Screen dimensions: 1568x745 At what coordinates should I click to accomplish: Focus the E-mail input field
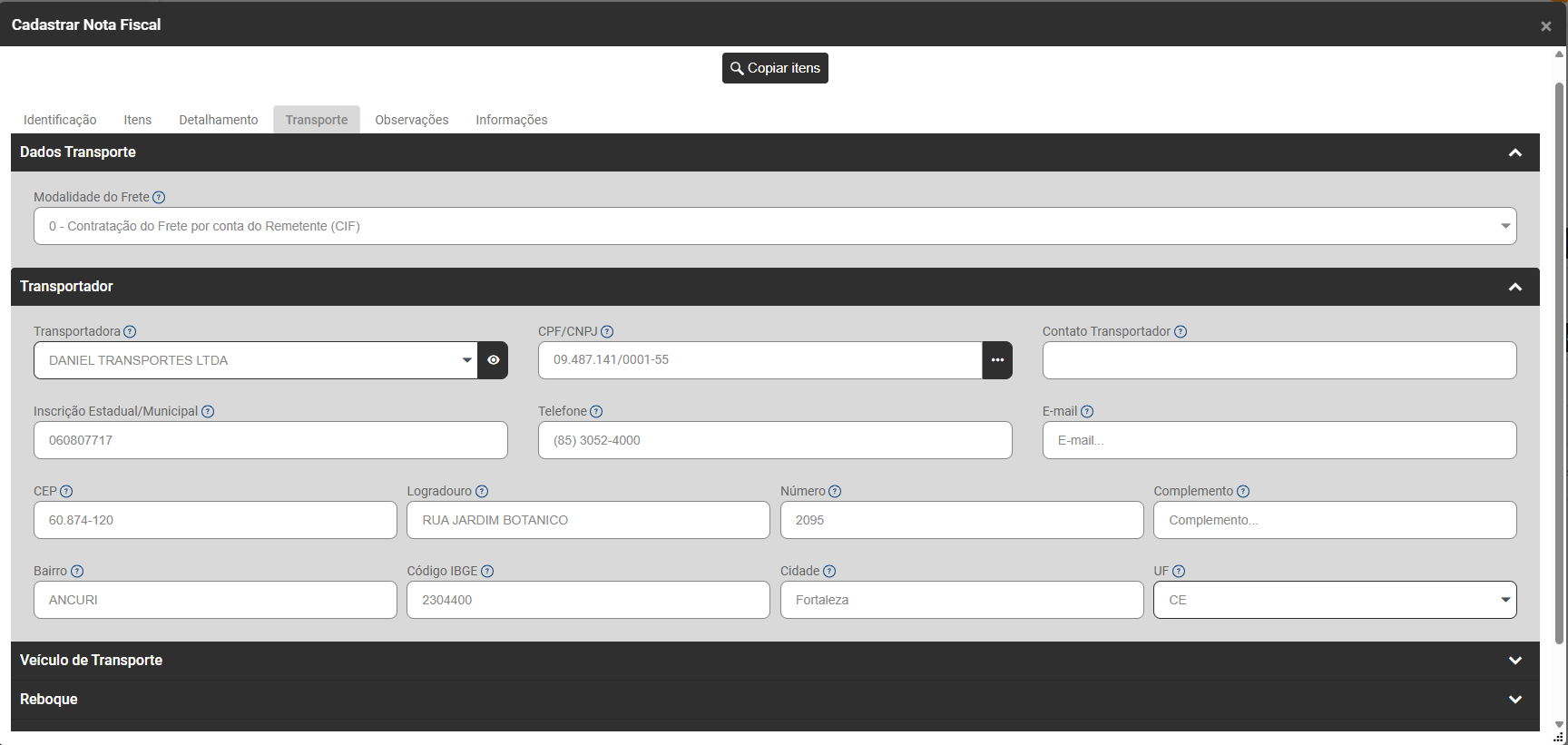pyautogui.click(x=1279, y=440)
